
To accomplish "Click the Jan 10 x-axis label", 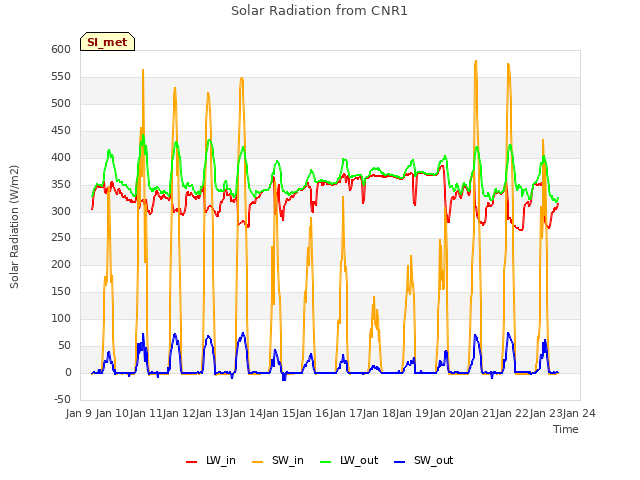I will [x=112, y=413].
